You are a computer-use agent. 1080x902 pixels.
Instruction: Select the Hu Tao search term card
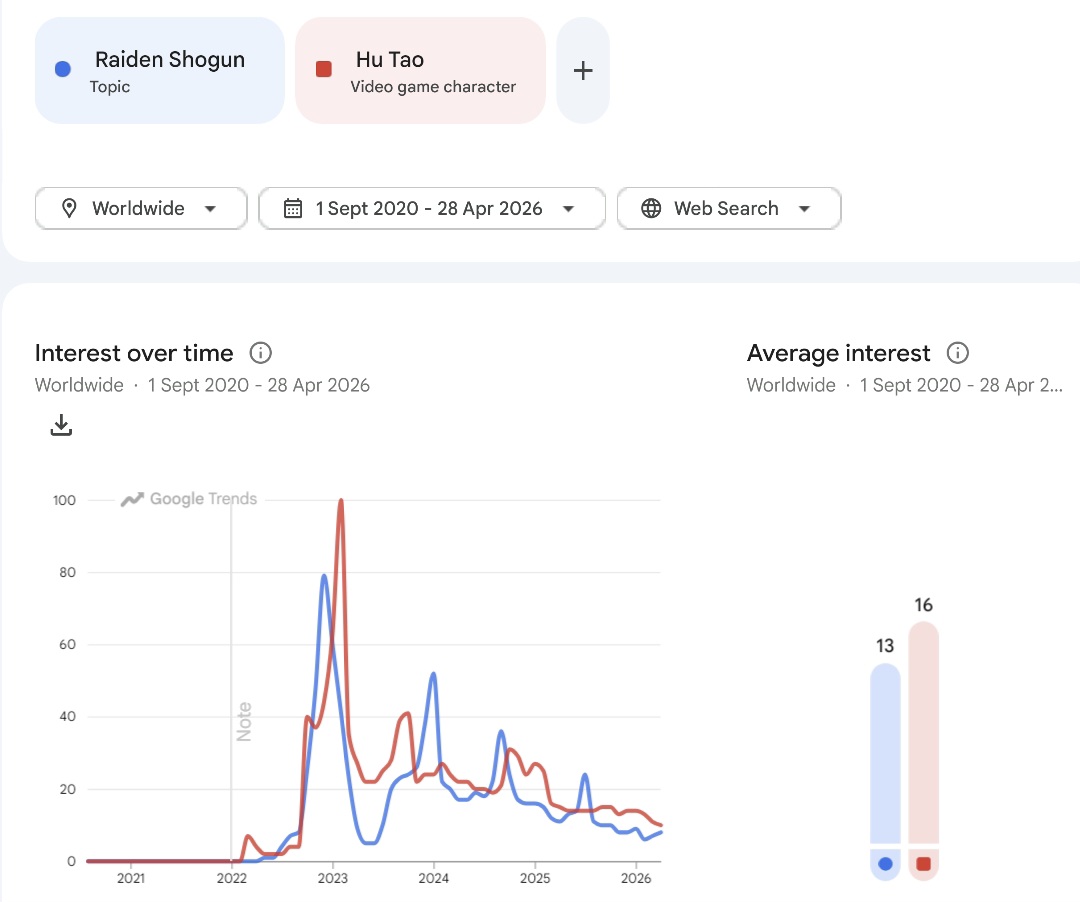[420, 70]
